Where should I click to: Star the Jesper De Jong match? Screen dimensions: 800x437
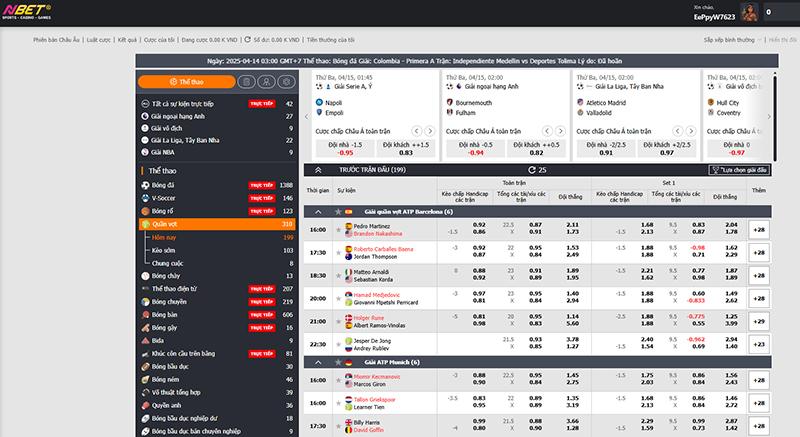pyautogui.click(x=338, y=345)
